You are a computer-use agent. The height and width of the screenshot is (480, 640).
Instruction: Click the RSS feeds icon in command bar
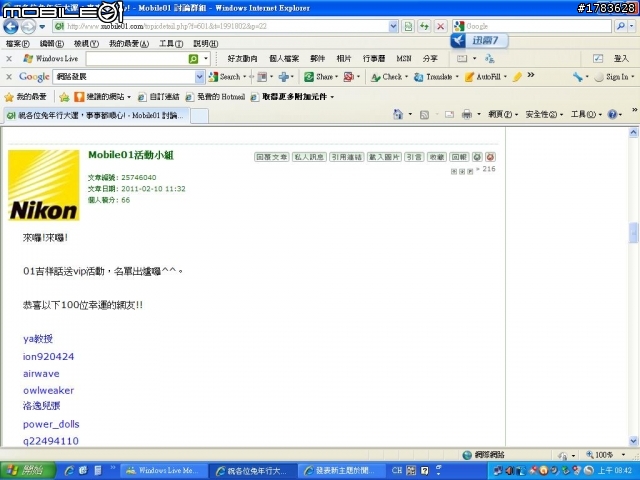424,115
